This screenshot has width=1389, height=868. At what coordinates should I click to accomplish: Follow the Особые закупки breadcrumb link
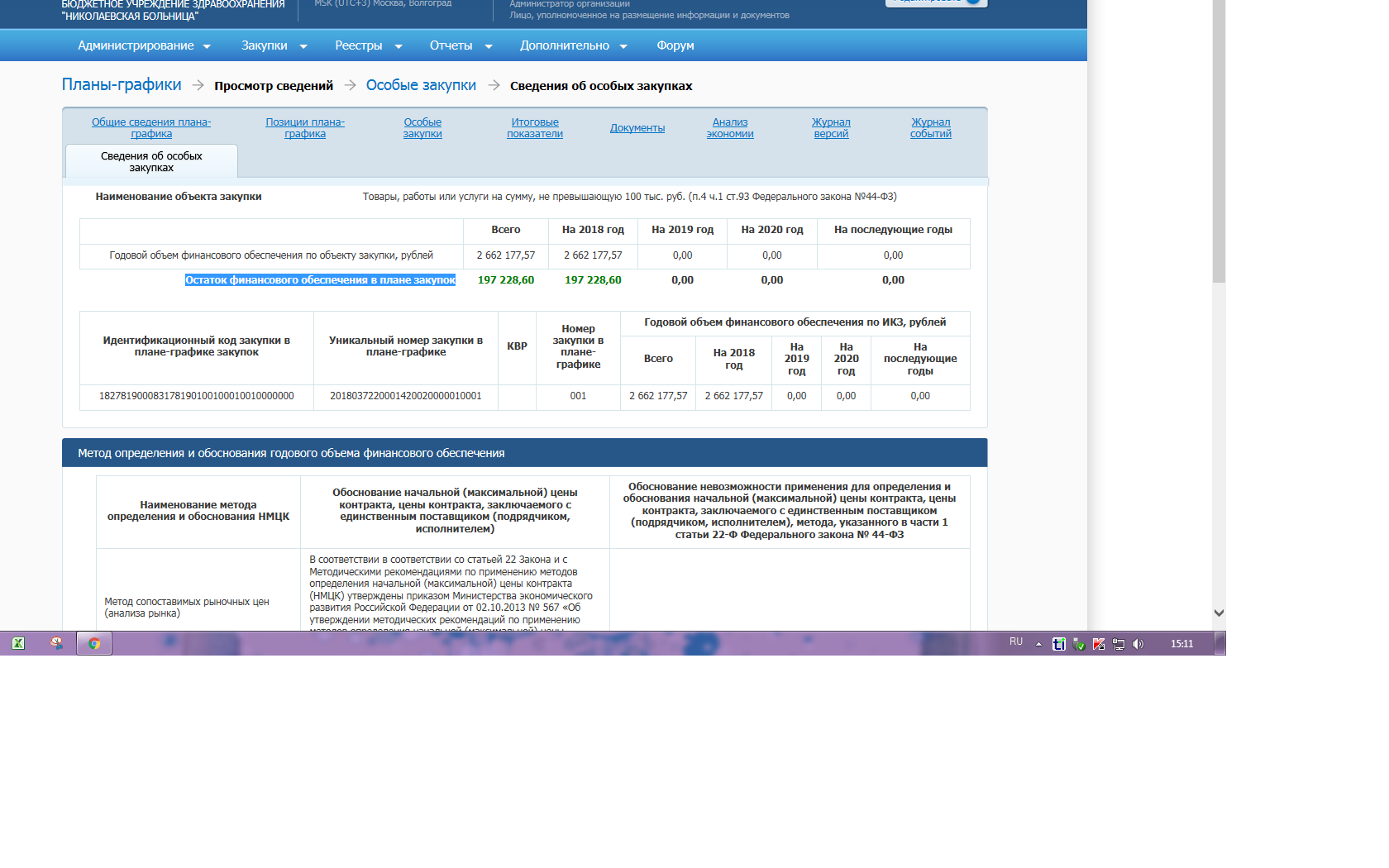coord(421,85)
